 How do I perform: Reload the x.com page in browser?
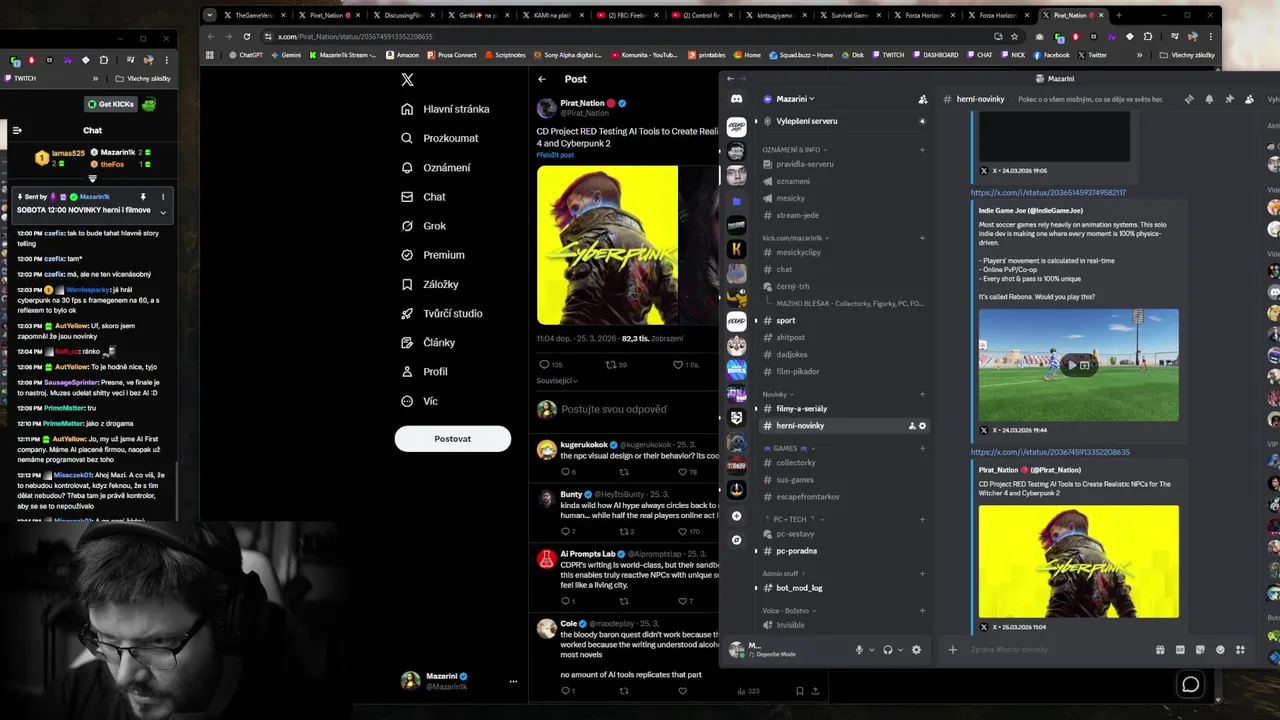coord(245,37)
